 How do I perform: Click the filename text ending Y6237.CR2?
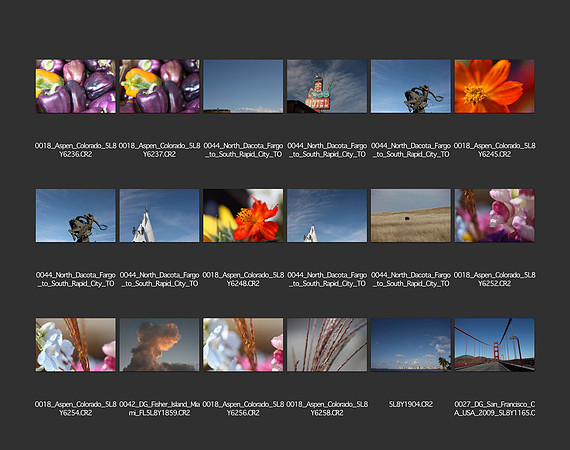(160, 150)
